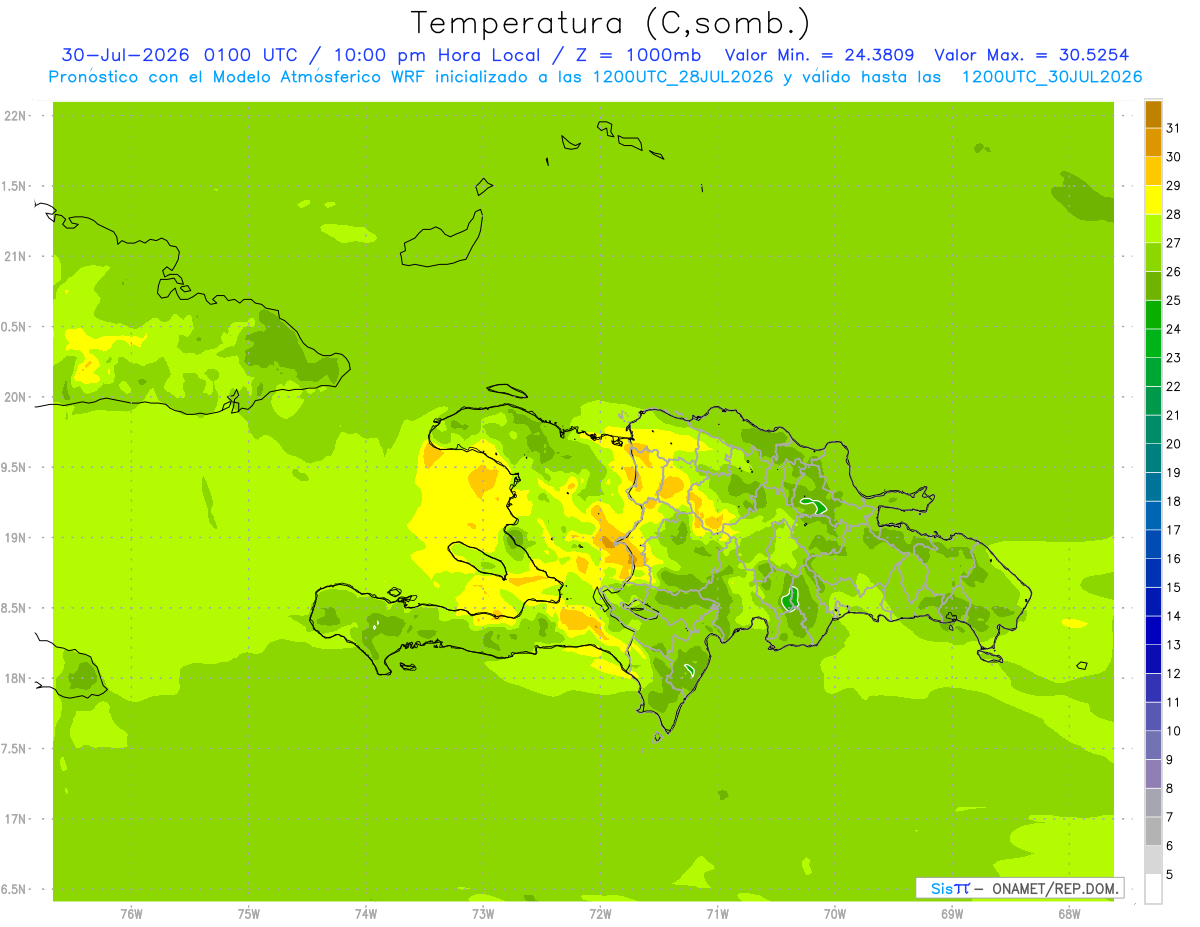Click the colorbar value 20
The width and height of the screenshot is (1200, 927).
click(1173, 444)
